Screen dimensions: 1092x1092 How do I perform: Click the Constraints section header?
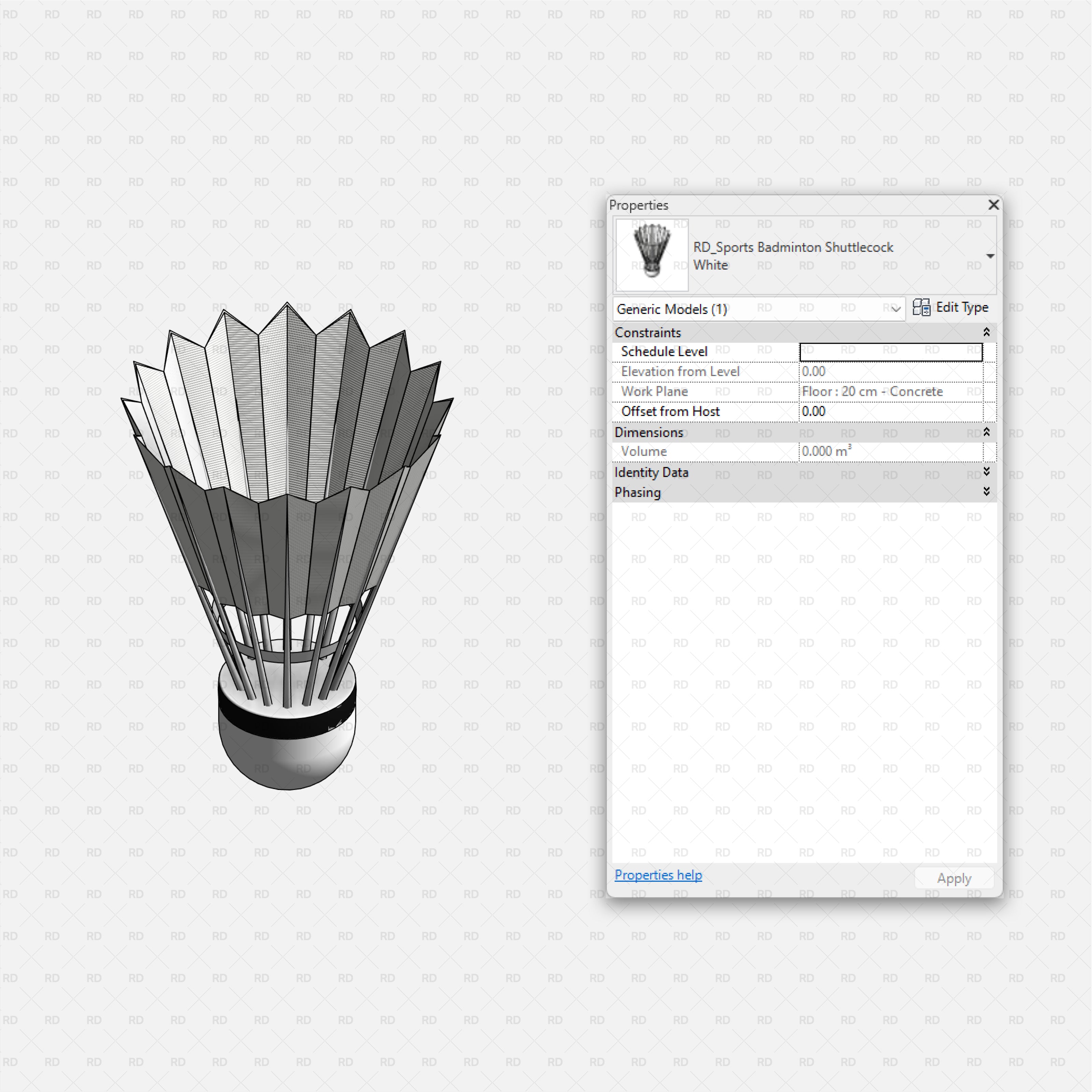[648, 332]
